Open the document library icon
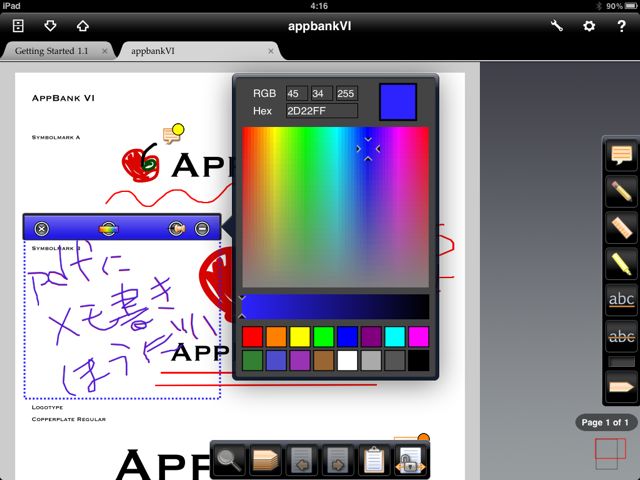The image size is (640, 480). (18, 26)
